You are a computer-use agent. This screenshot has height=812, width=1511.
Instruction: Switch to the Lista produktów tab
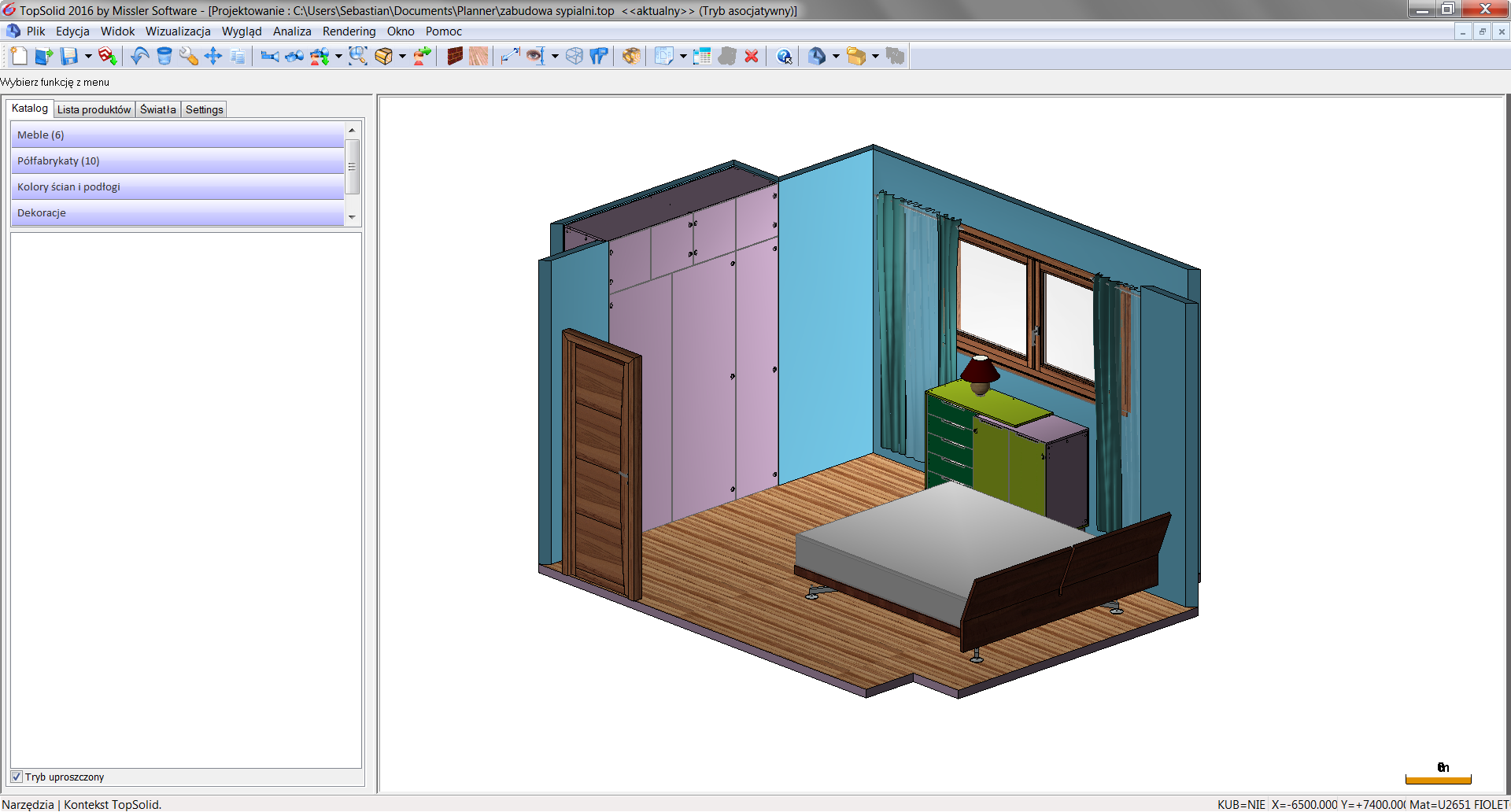click(94, 109)
